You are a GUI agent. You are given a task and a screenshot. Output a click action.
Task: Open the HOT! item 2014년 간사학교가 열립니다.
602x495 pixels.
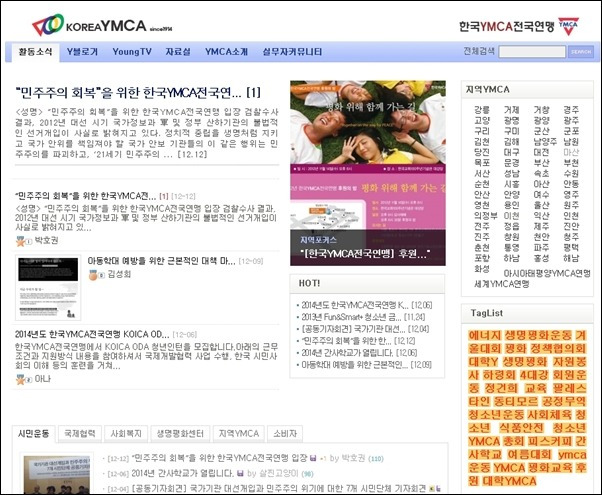point(347,353)
